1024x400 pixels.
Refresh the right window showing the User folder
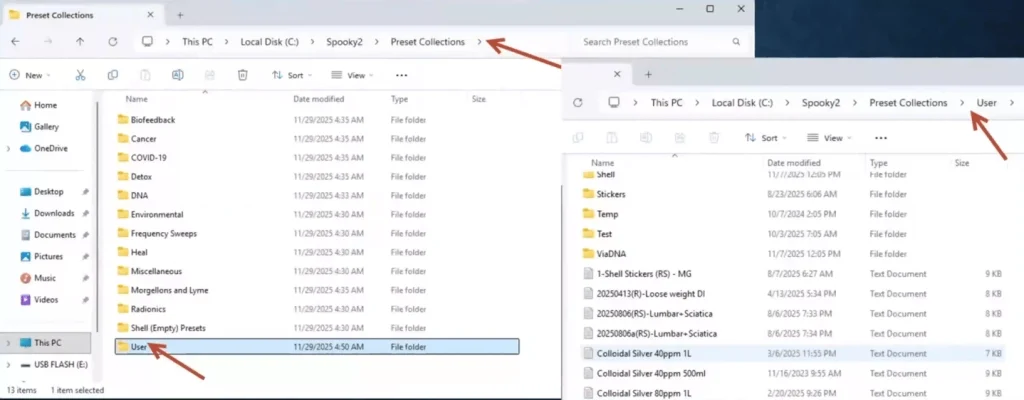[578, 103]
